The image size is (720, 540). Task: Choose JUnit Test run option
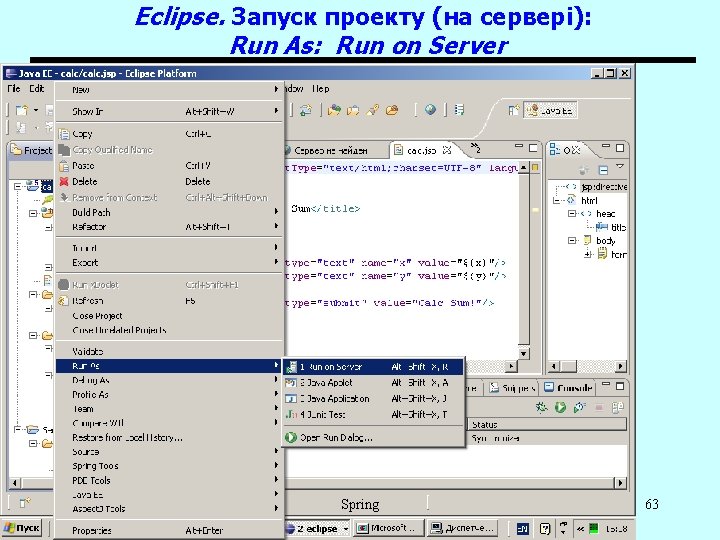(373, 414)
